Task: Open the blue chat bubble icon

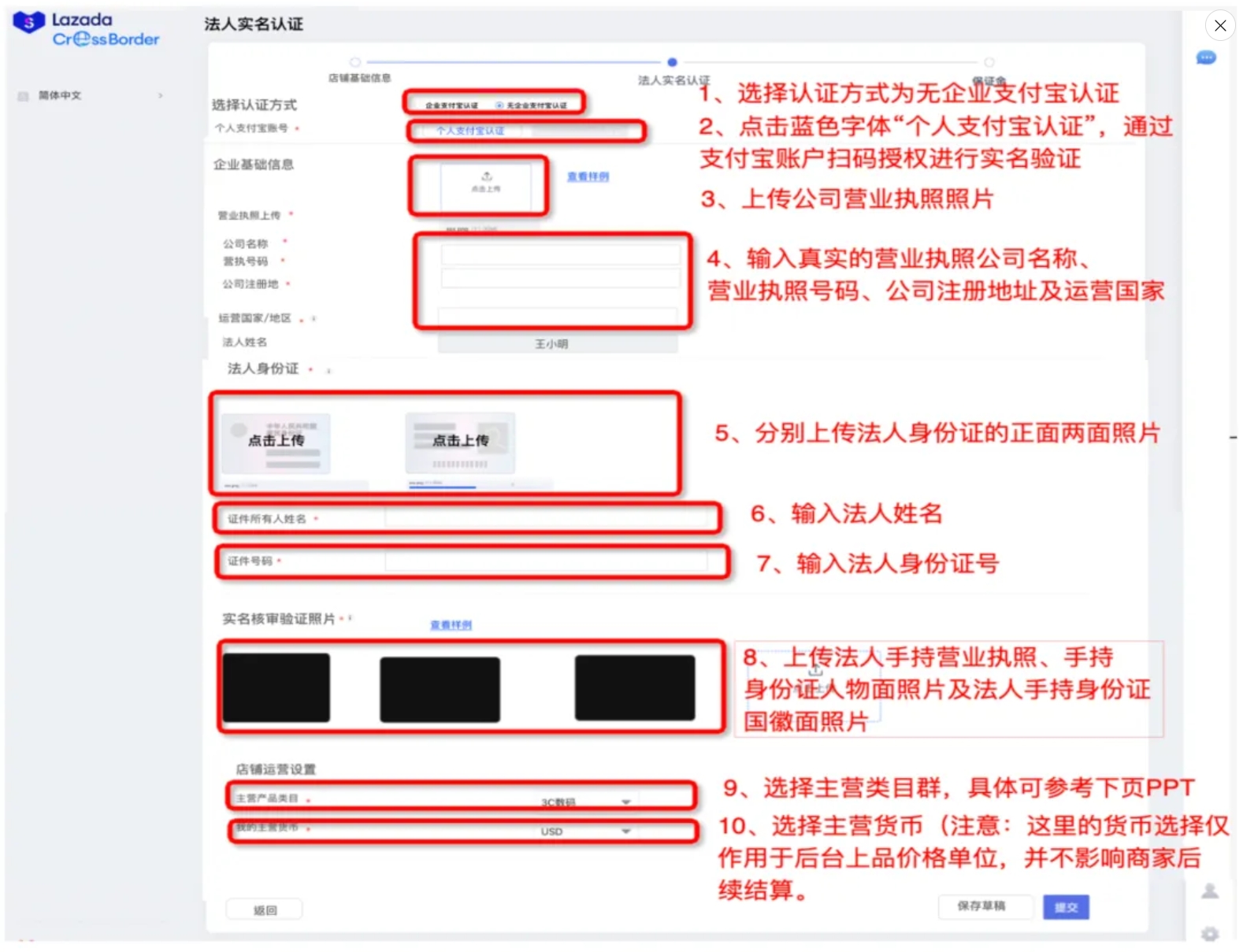Action: point(1206,57)
